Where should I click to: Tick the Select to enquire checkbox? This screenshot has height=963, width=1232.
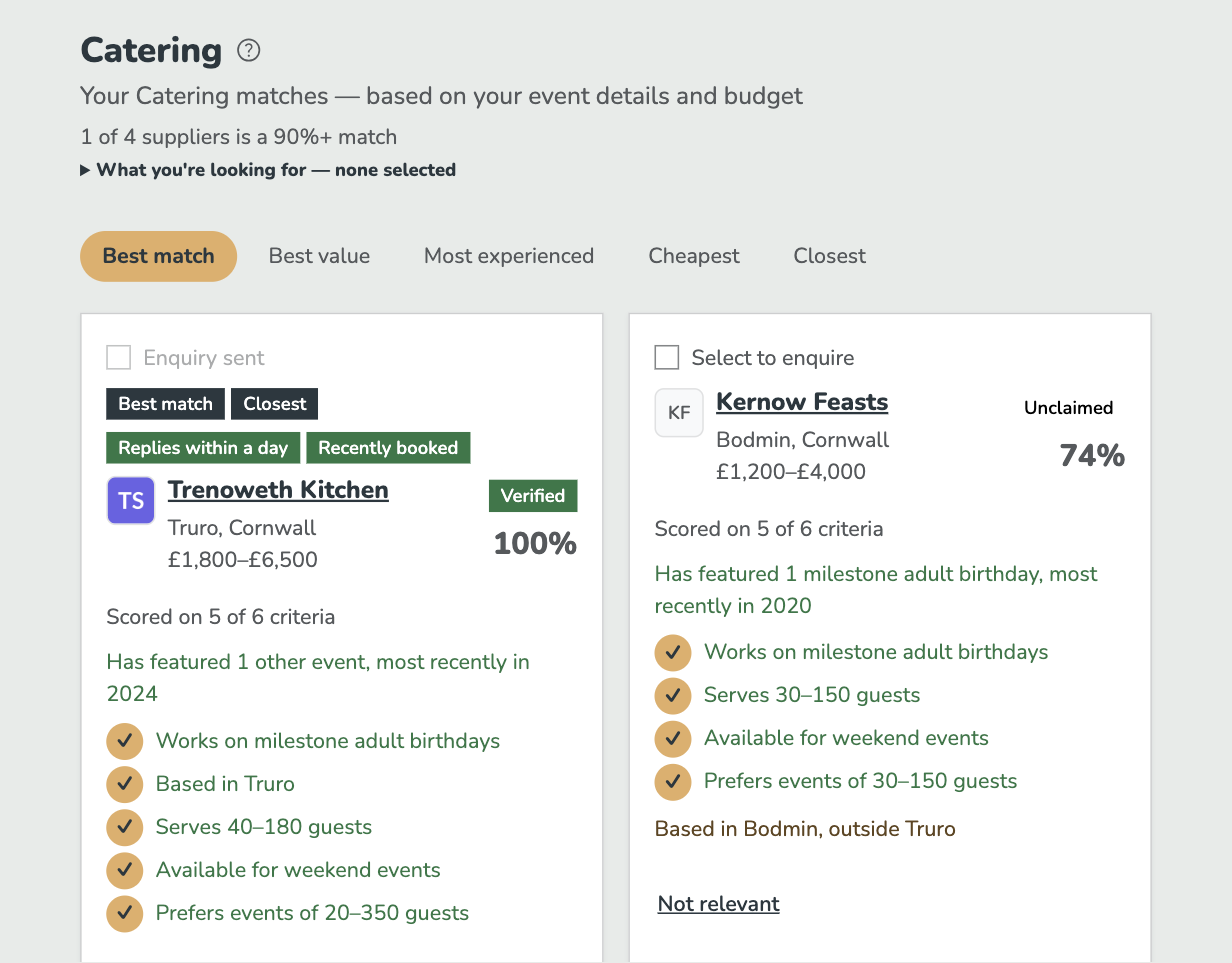[666, 357]
